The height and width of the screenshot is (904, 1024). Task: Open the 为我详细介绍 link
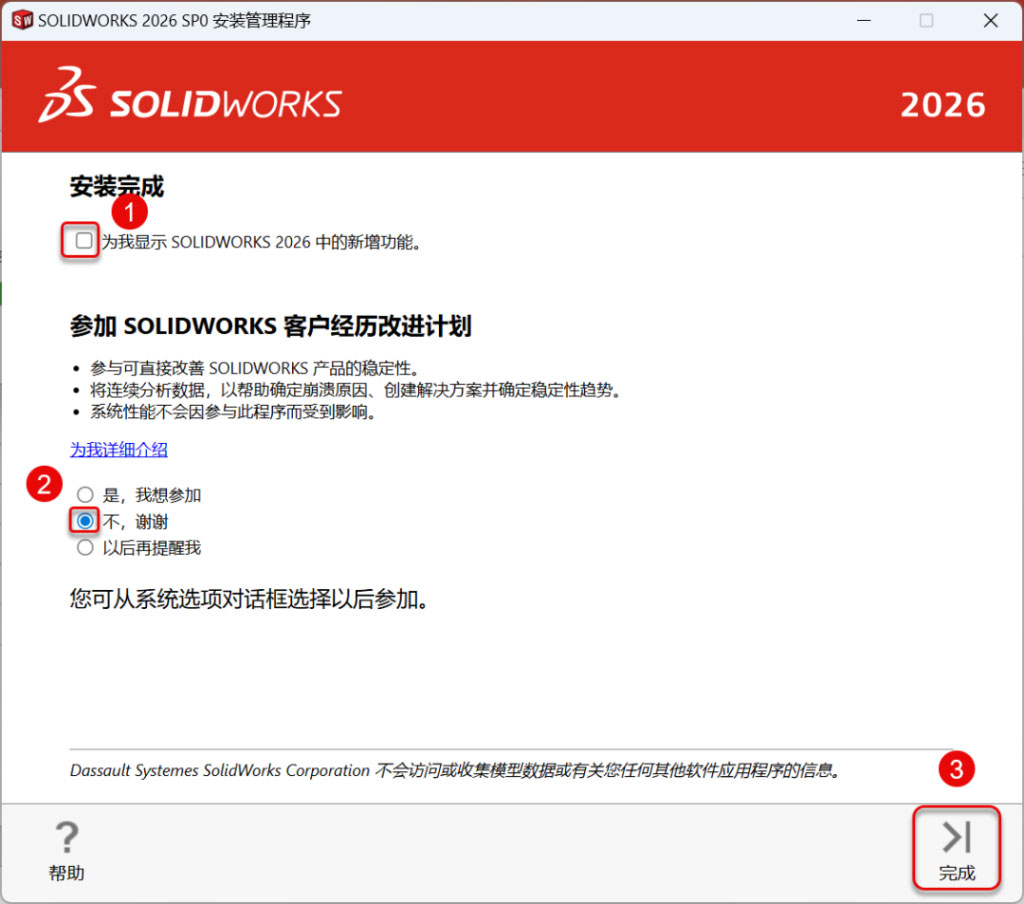tap(119, 450)
